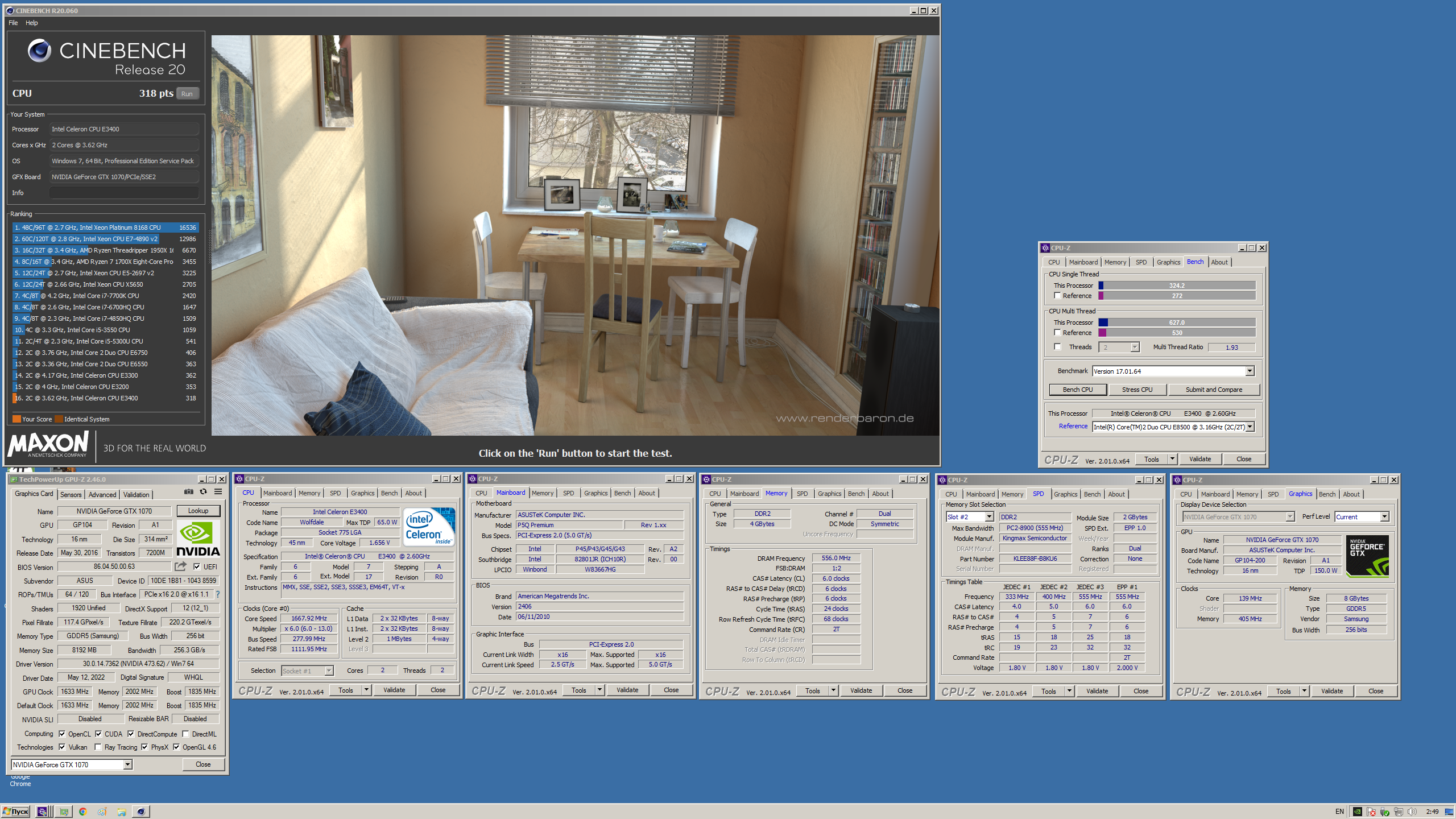Open the Socket #1 selection dropdown
Viewport: 1456px width, 819px height.
click(308, 671)
